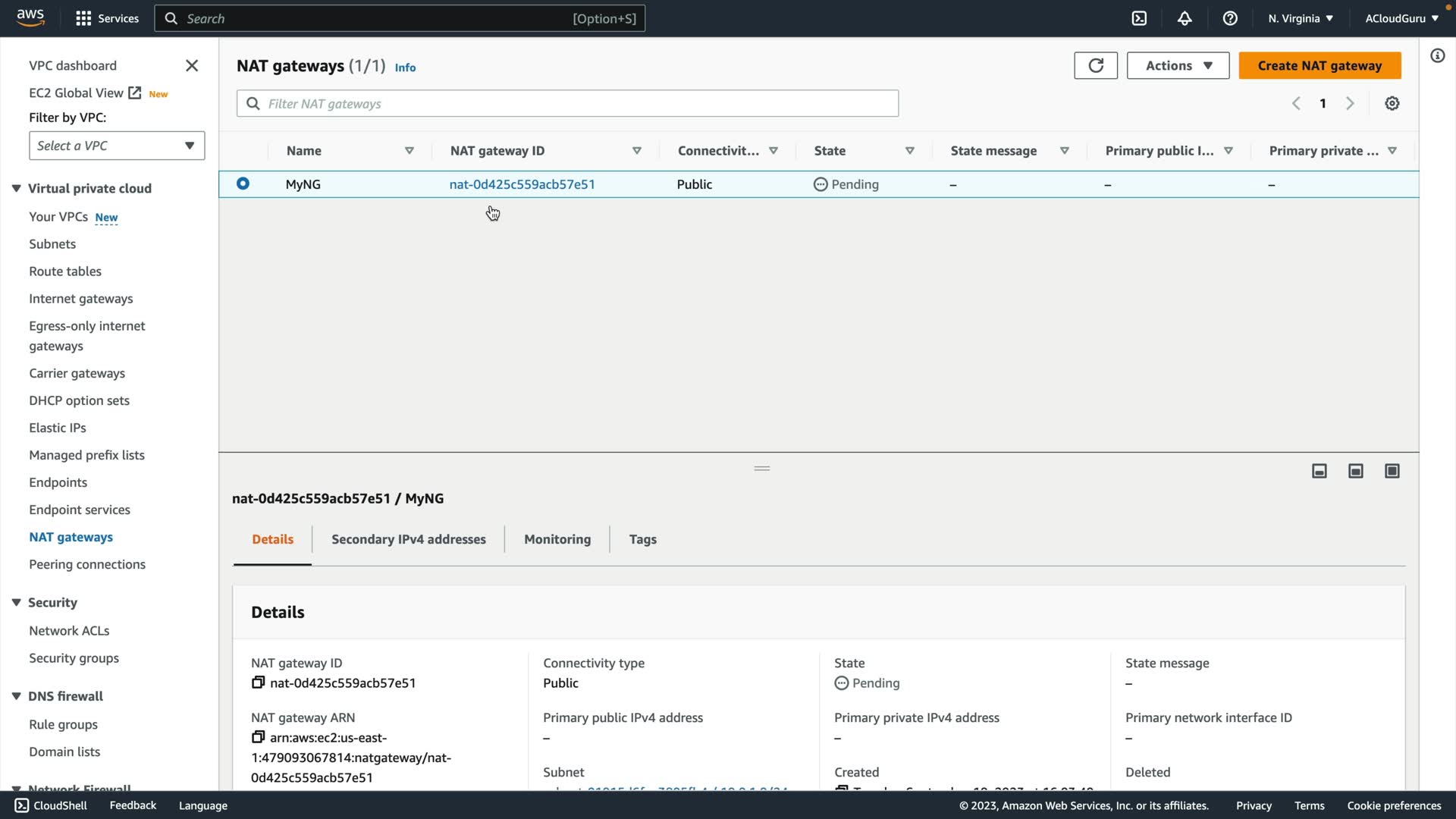Image resolution: width=1456 pixels, height=819 pixels.
Task: Open table preferences gear icon
Action: pyautogui.click(x=1392, y=103)
